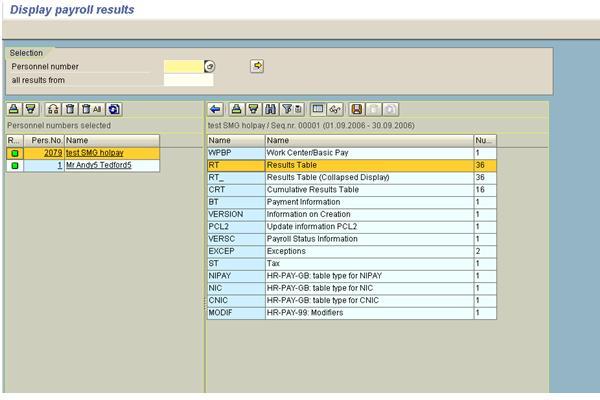Open value help beside Personnel number field
This screenshot has width=600, height=400.
(x=210, y=67)
